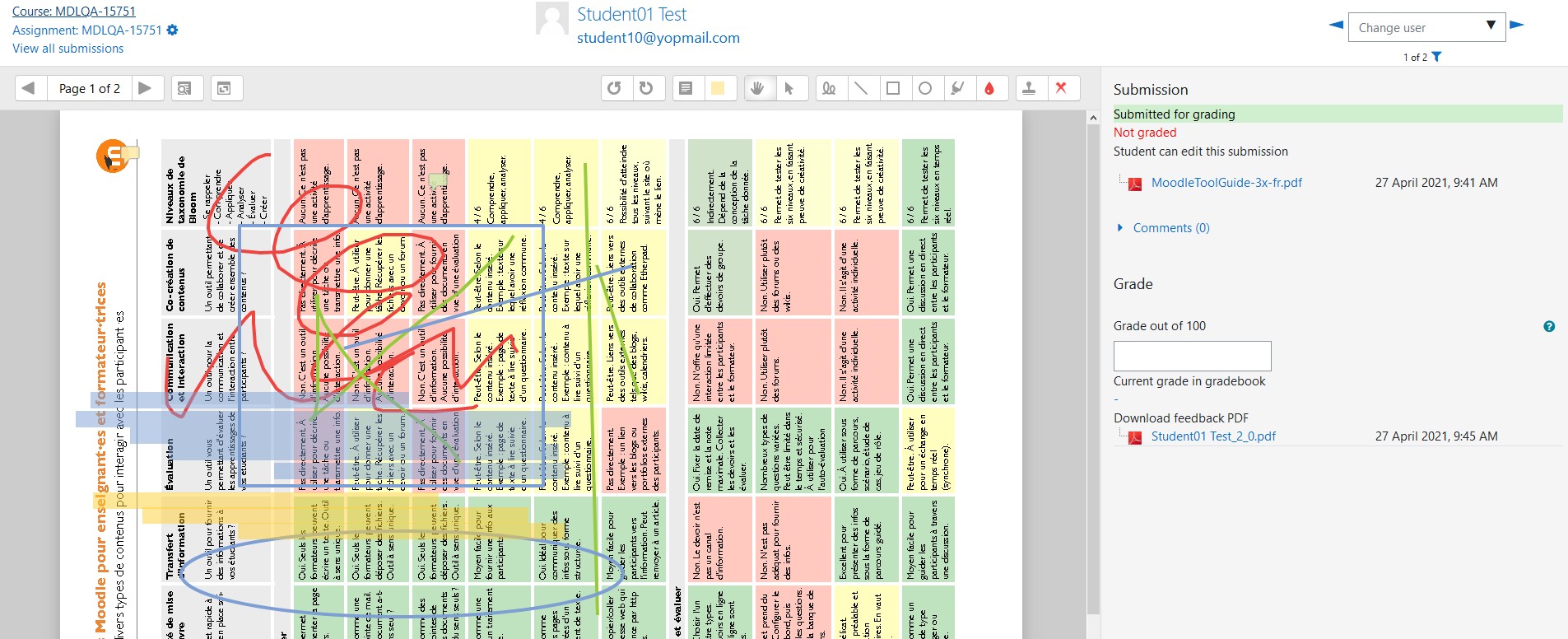The image size is (1568, 639).
Task: Open Assignment: MDLQA-15751 link
Action: coord(87,30)
